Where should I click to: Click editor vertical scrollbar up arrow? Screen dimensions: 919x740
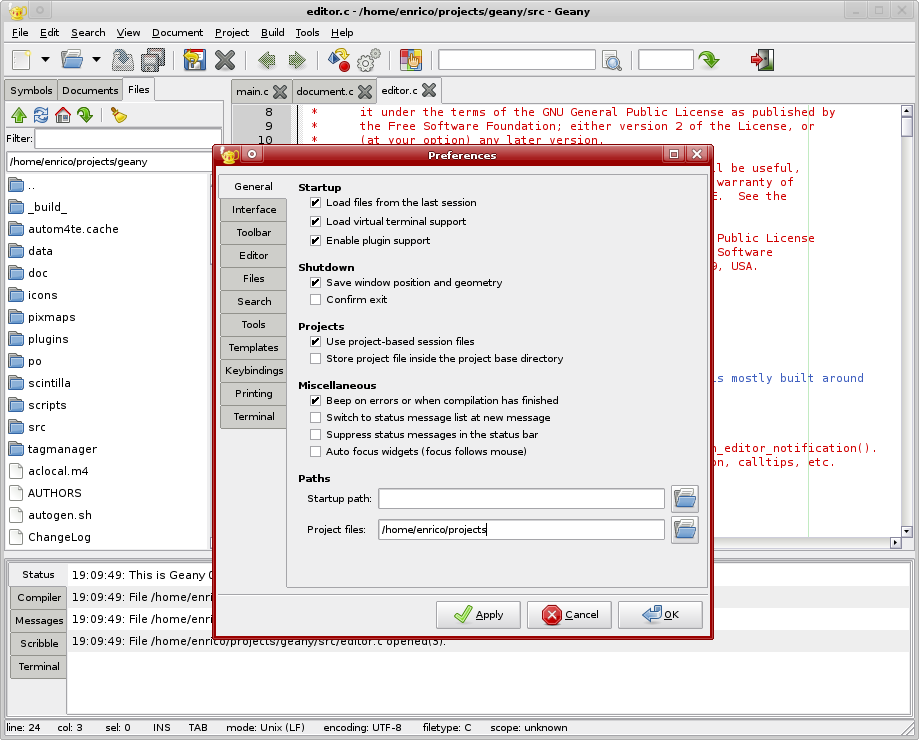pyautogui.click(x=907, y=111)
